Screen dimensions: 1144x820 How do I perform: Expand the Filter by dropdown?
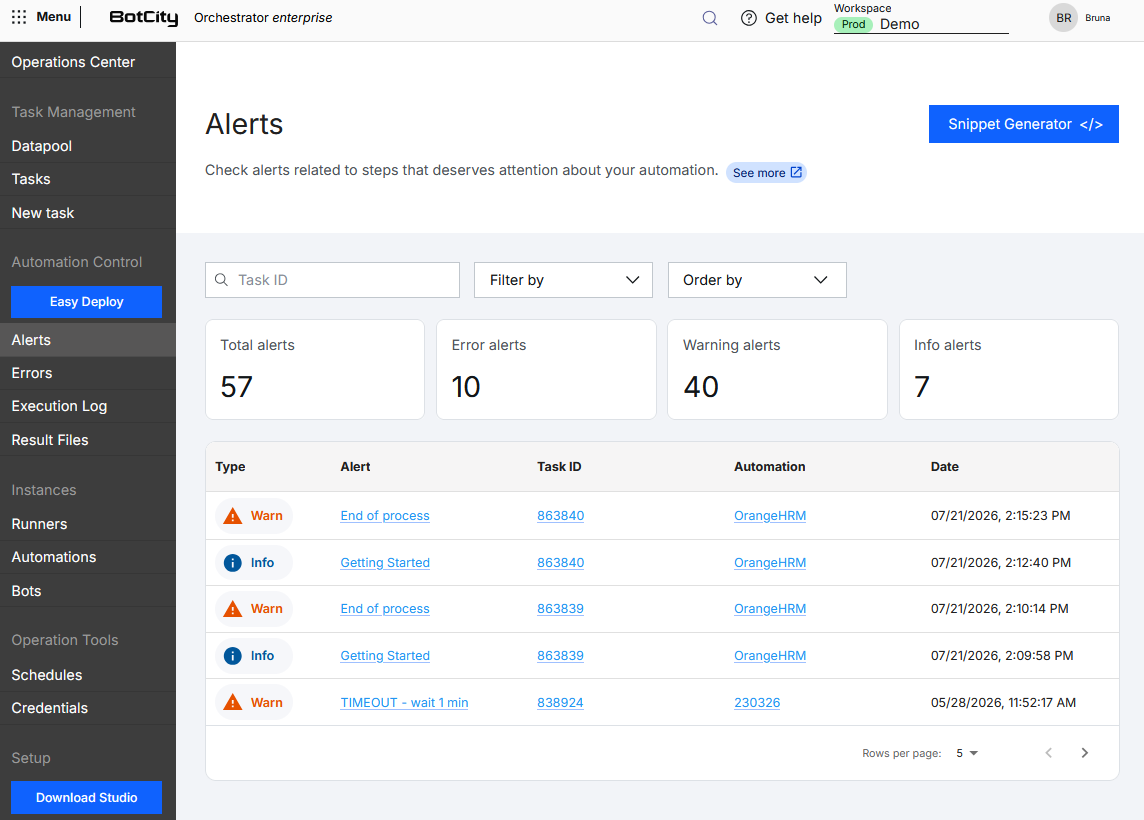[x=563, y=280]
